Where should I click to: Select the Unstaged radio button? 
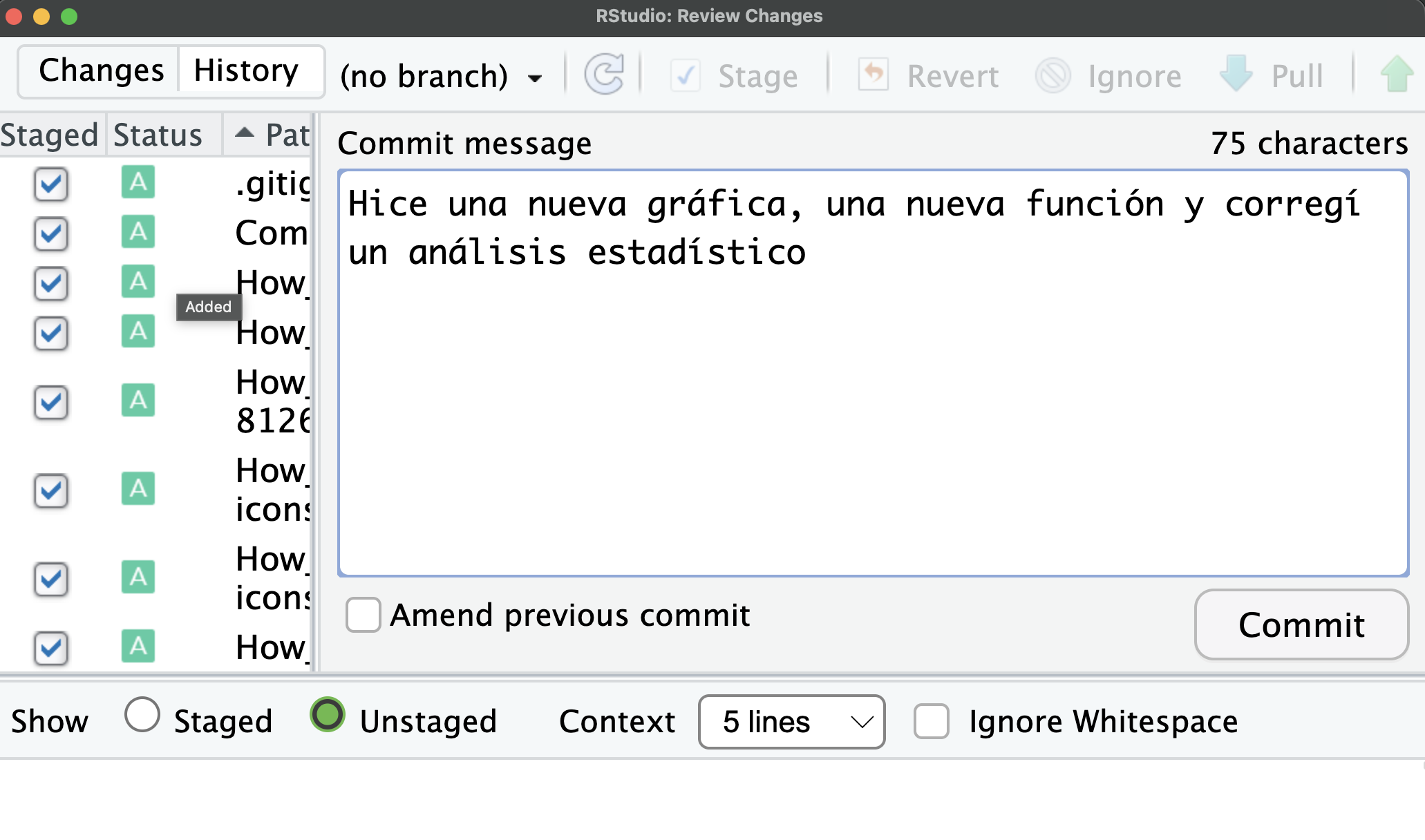click(328, 715)
